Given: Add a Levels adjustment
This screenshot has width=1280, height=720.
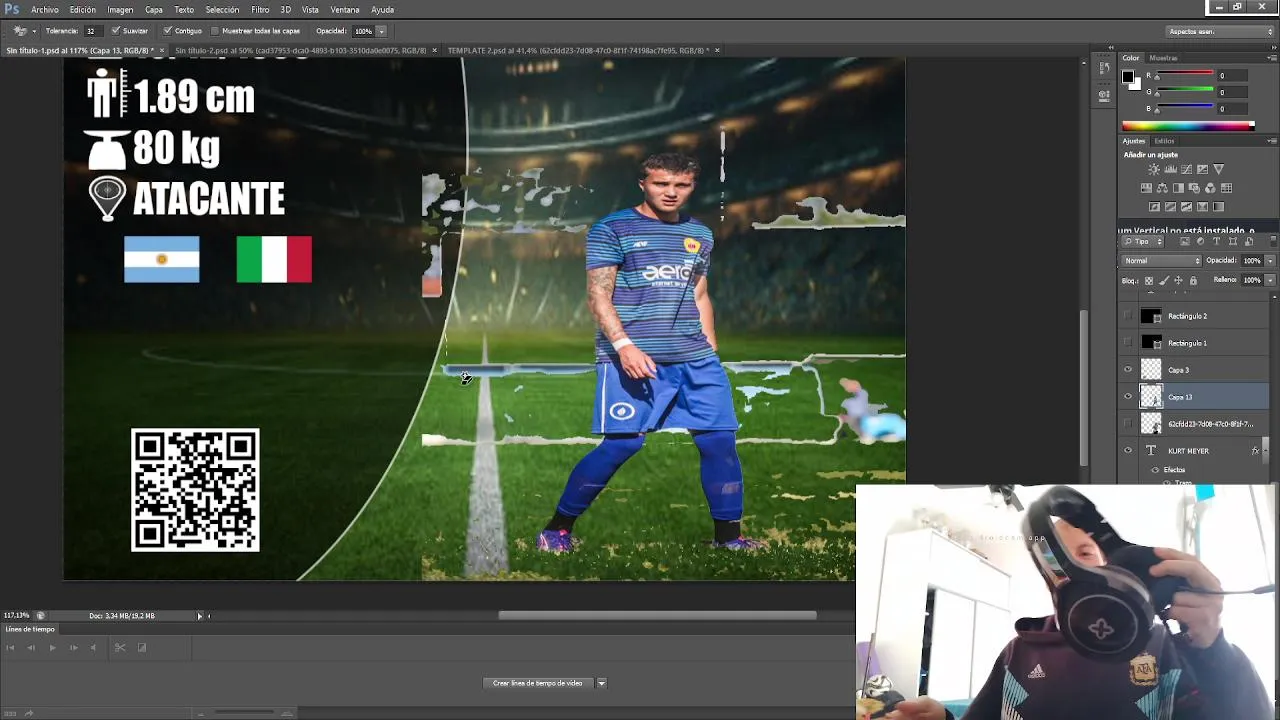Looking at the screenshot, I should pyautogui.click(x=1171, y=169).
